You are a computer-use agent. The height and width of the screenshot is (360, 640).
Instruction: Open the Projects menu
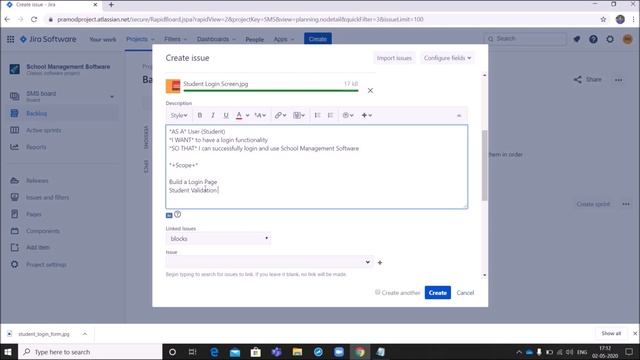(x=140, y=39)
